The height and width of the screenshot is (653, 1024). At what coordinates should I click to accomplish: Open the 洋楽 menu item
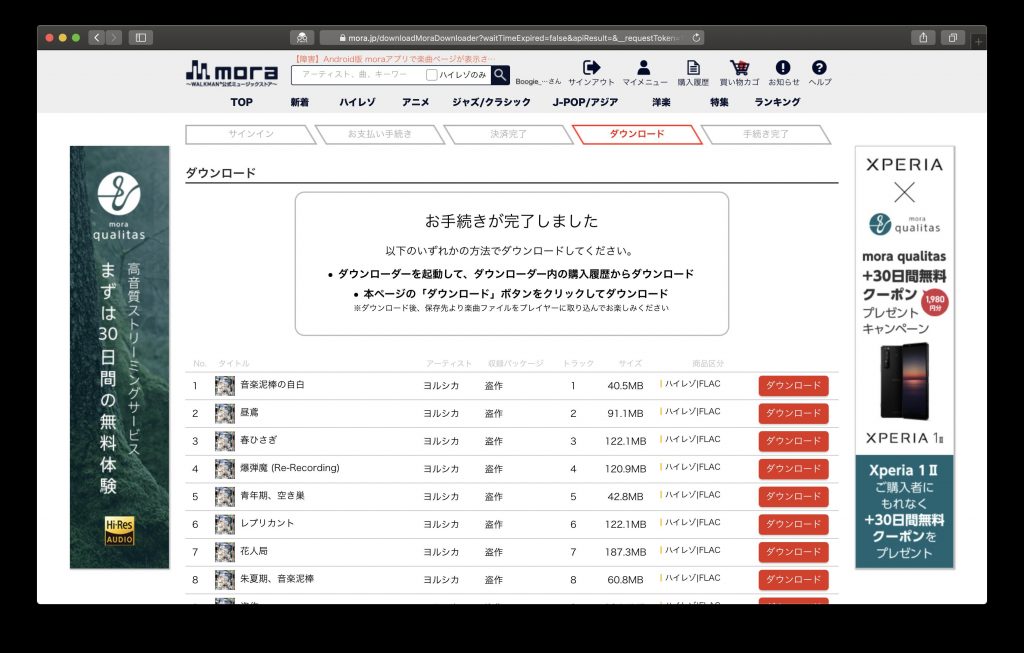pos(661,102)
